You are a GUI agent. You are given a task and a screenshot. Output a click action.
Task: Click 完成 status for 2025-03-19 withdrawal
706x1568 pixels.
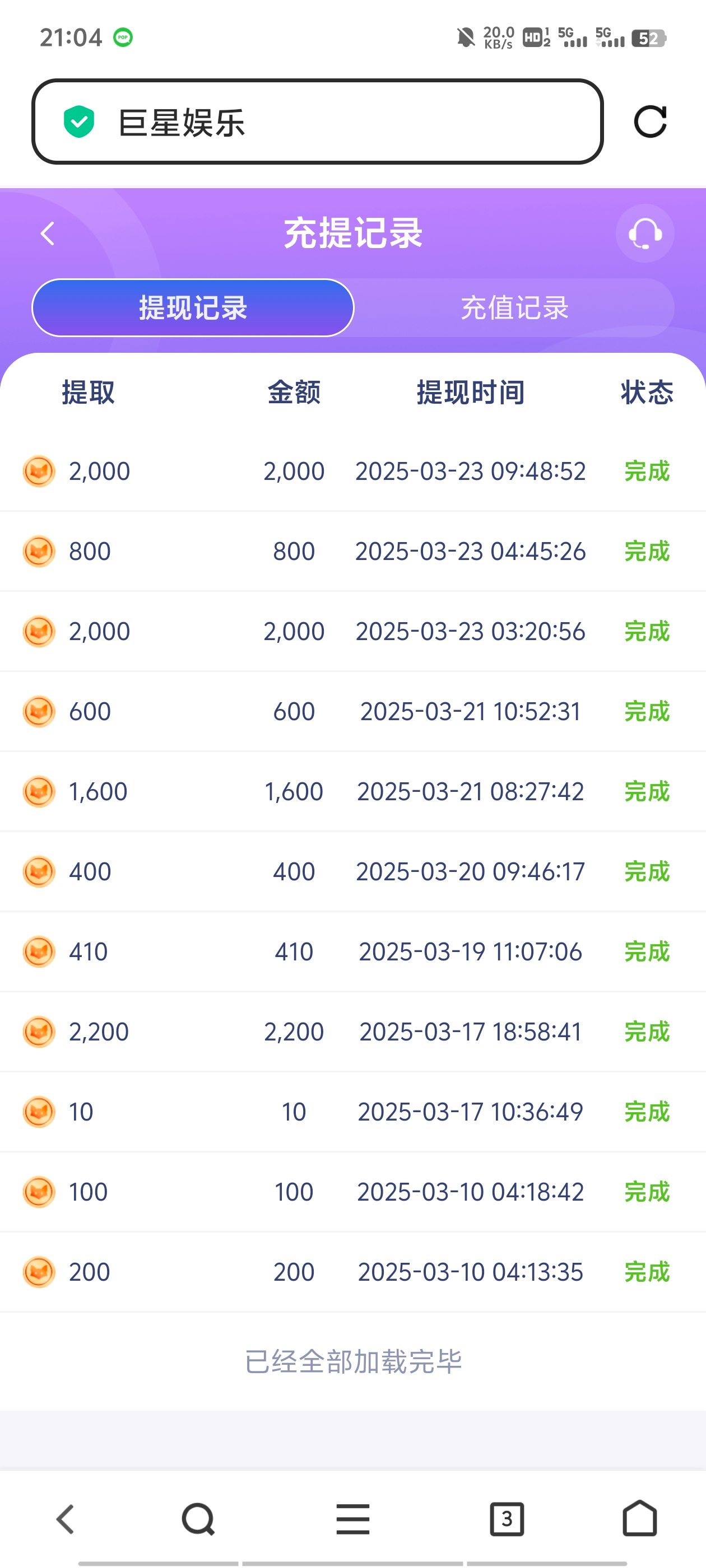(647, 951)
